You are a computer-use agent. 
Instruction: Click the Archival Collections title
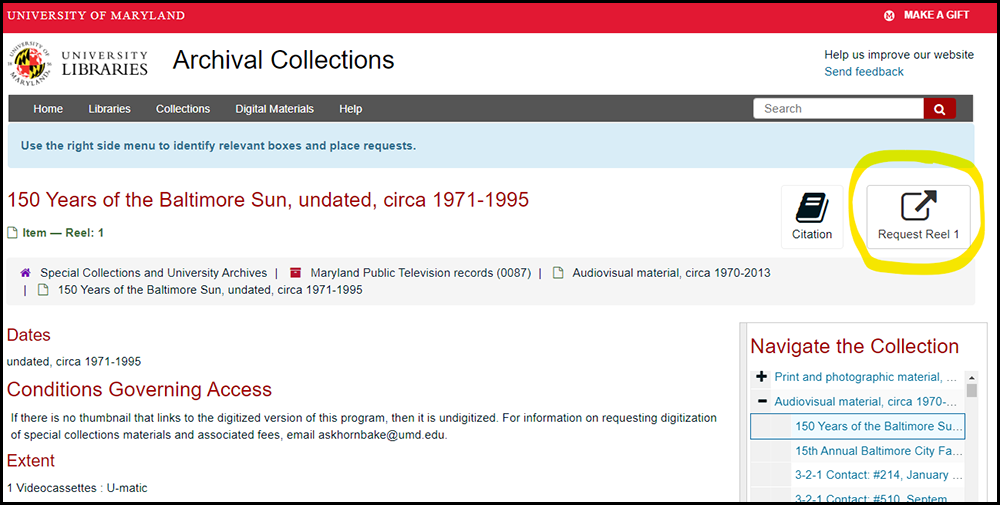coord(283,60)
